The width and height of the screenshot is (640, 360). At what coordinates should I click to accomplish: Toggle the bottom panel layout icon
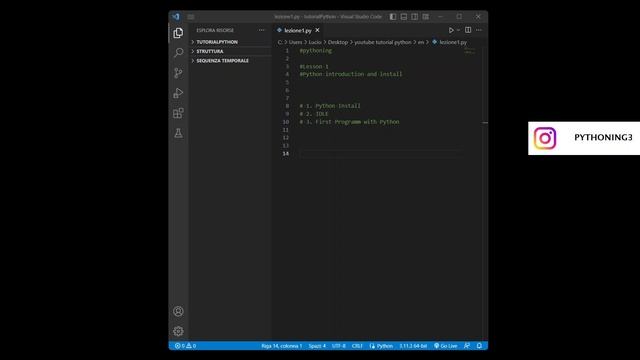tap(404, 17)
